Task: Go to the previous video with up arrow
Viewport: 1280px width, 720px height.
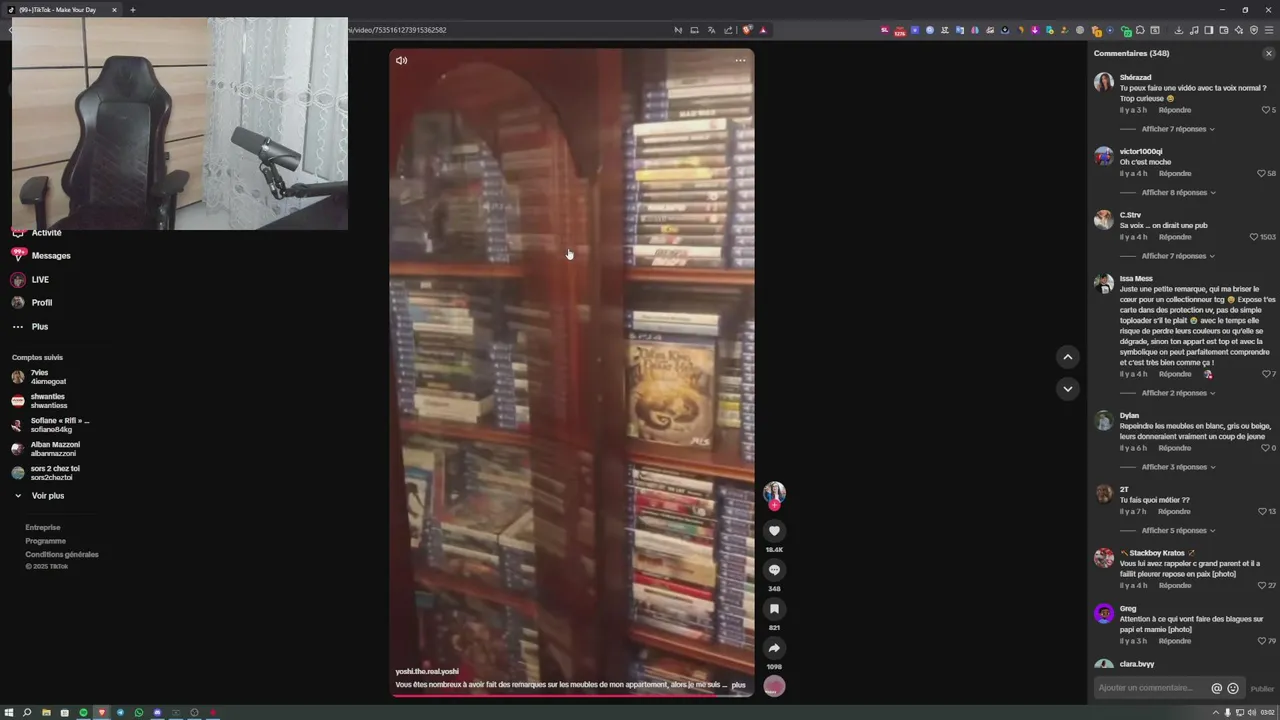Action: click(x=1067, y=357)
